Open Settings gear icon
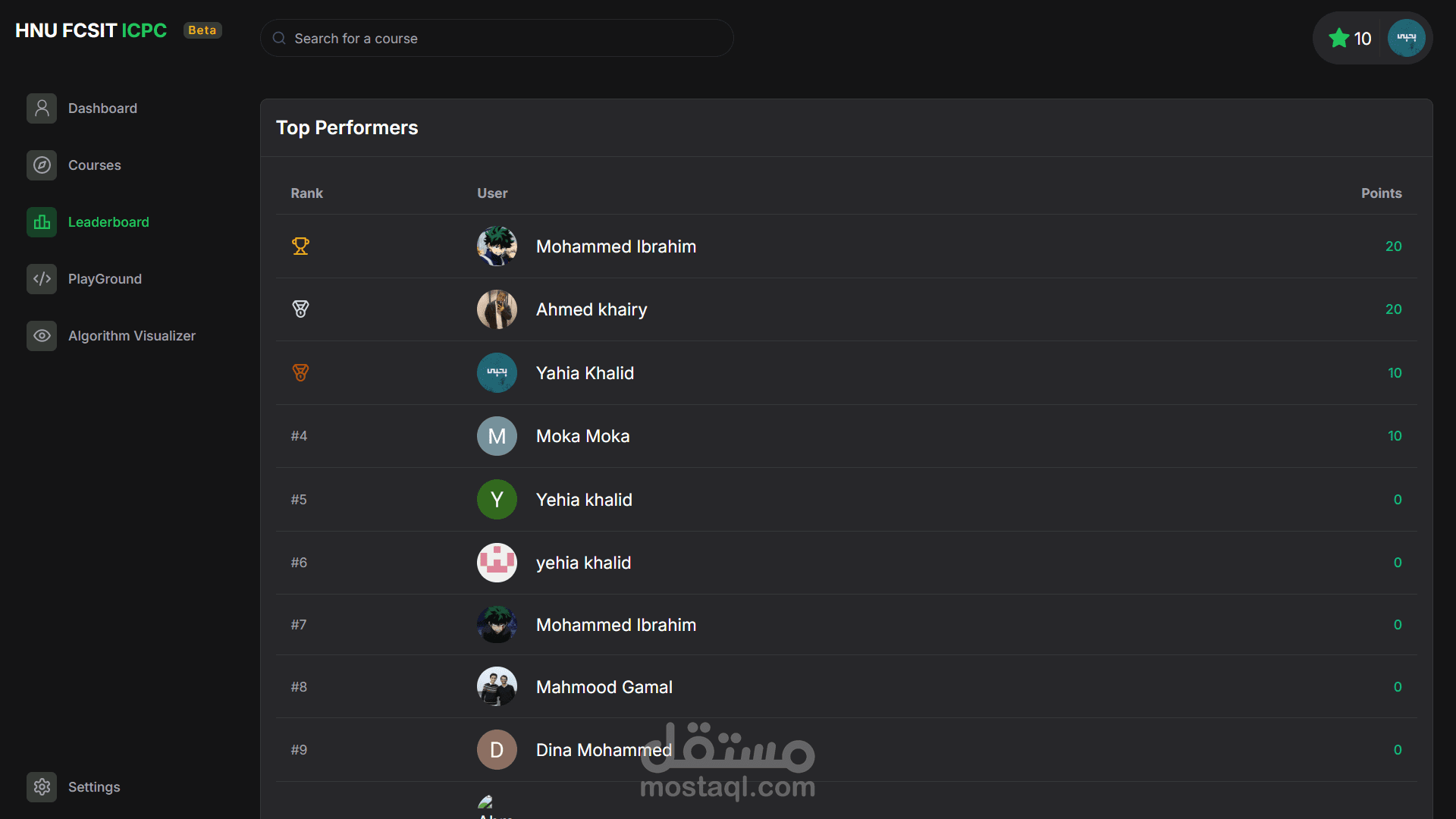The height and width of the screenshot is (819, 1456). coord(42,787)
